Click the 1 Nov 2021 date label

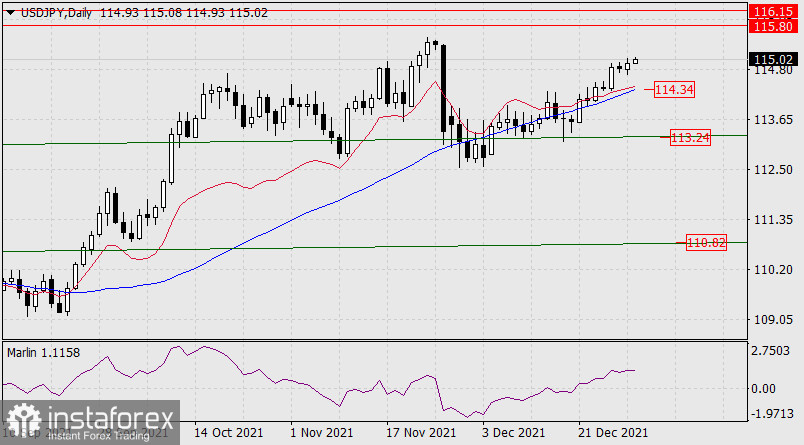point(321,433)
